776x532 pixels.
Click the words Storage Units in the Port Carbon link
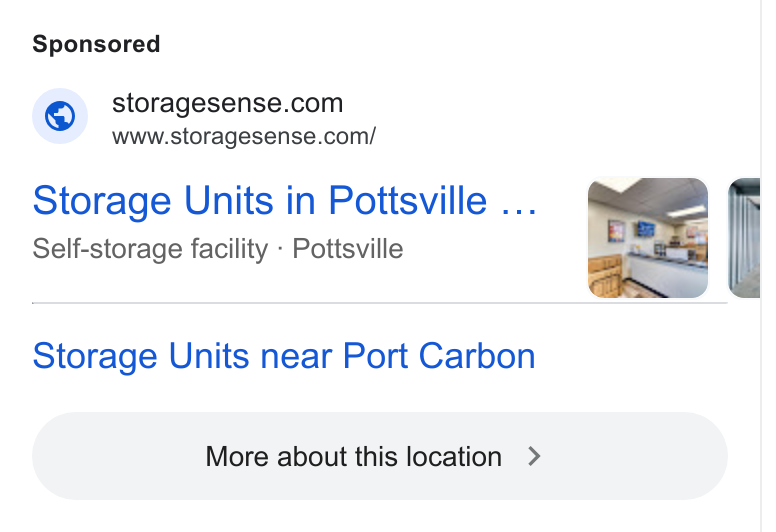point(141,356)
